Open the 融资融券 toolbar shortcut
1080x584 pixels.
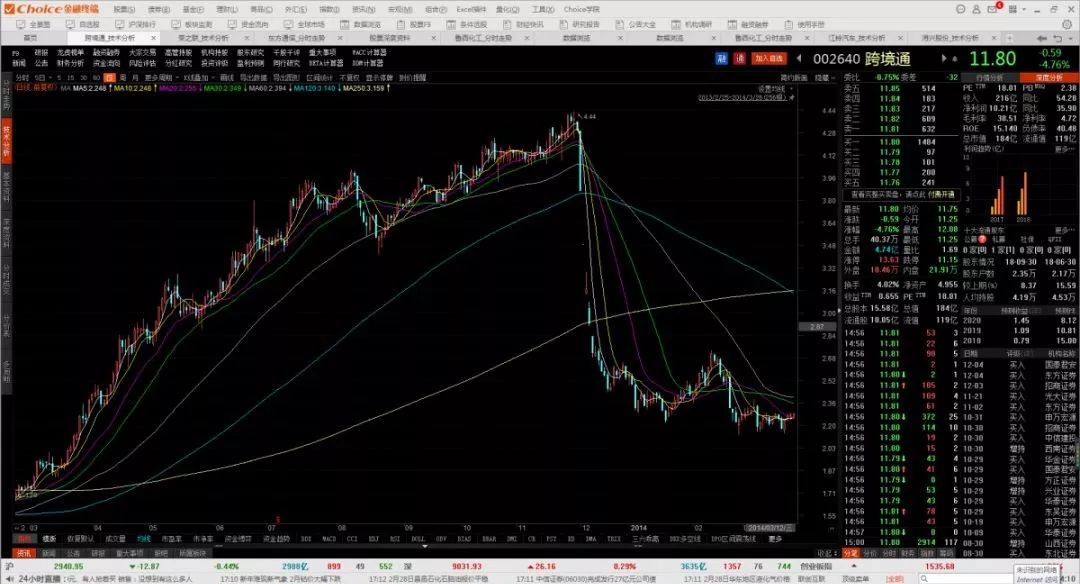(x=748, y=24)
